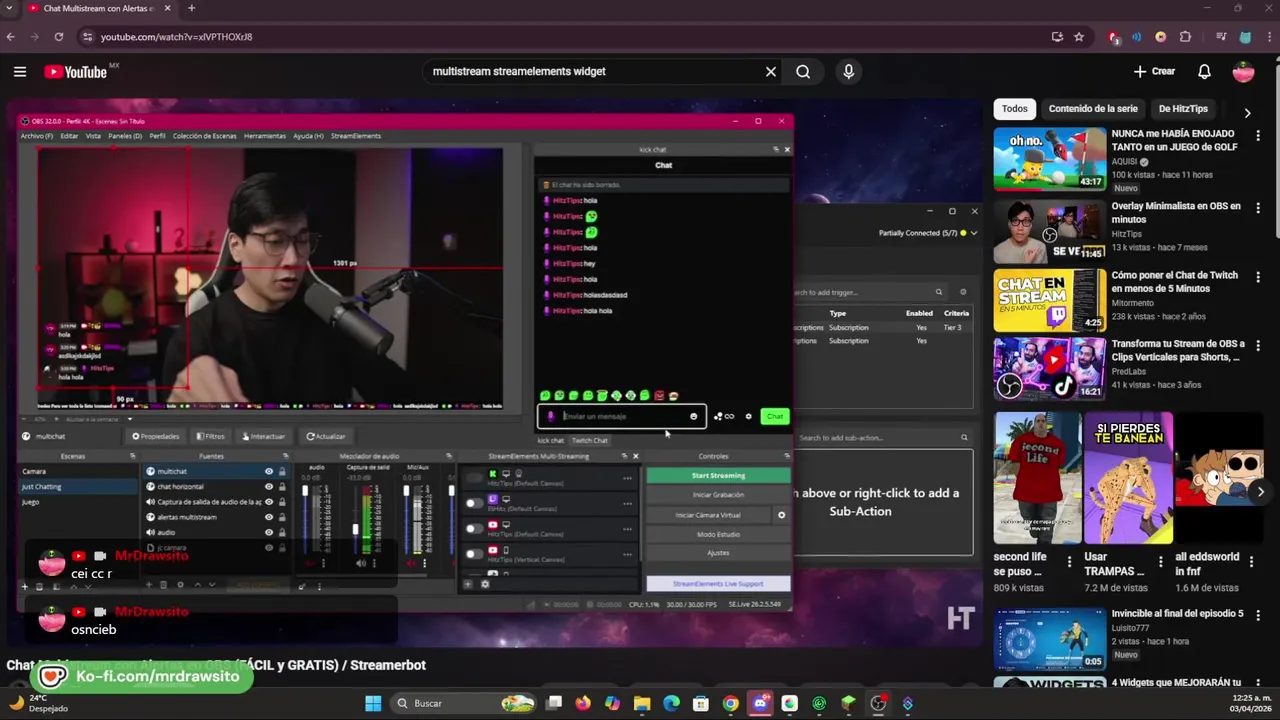
Task: Open the blue sound extension icon
Action: (1136, 37)
